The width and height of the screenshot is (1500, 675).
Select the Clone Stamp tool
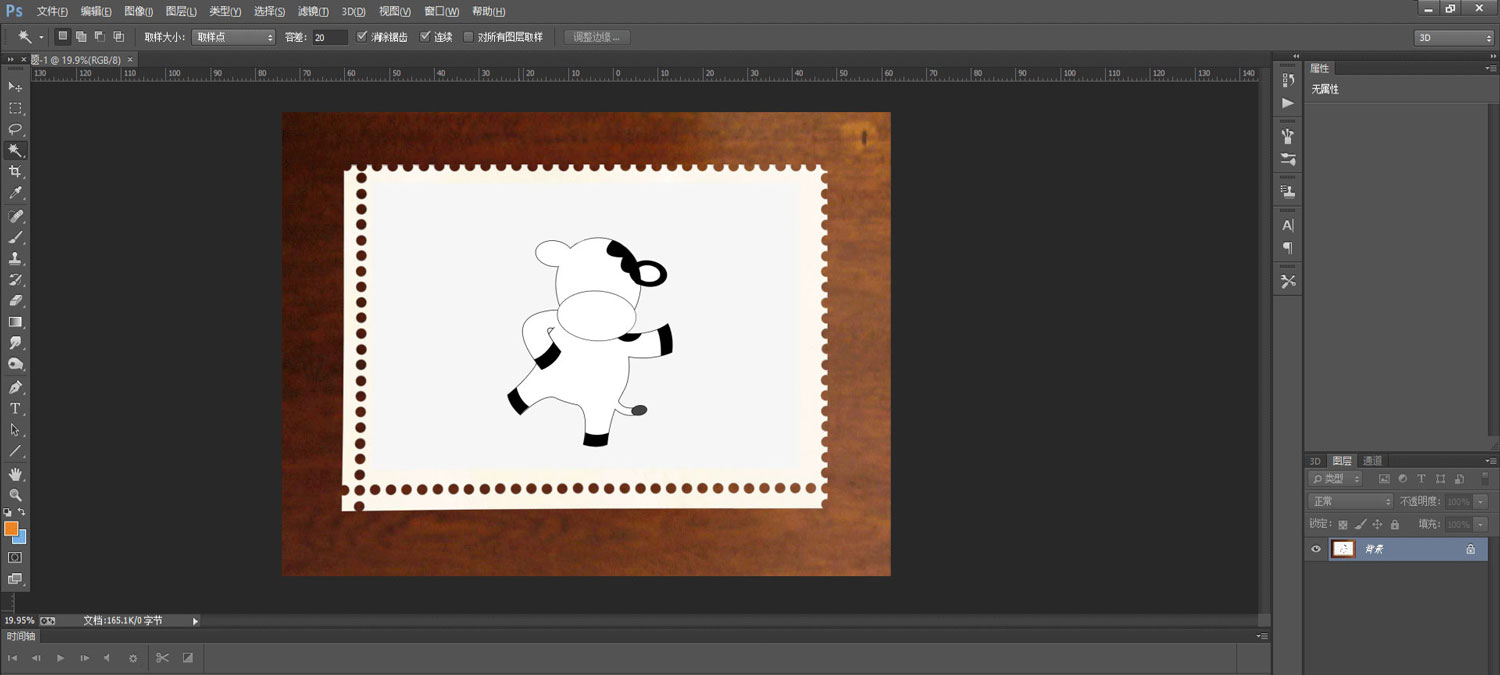[15, 258]
